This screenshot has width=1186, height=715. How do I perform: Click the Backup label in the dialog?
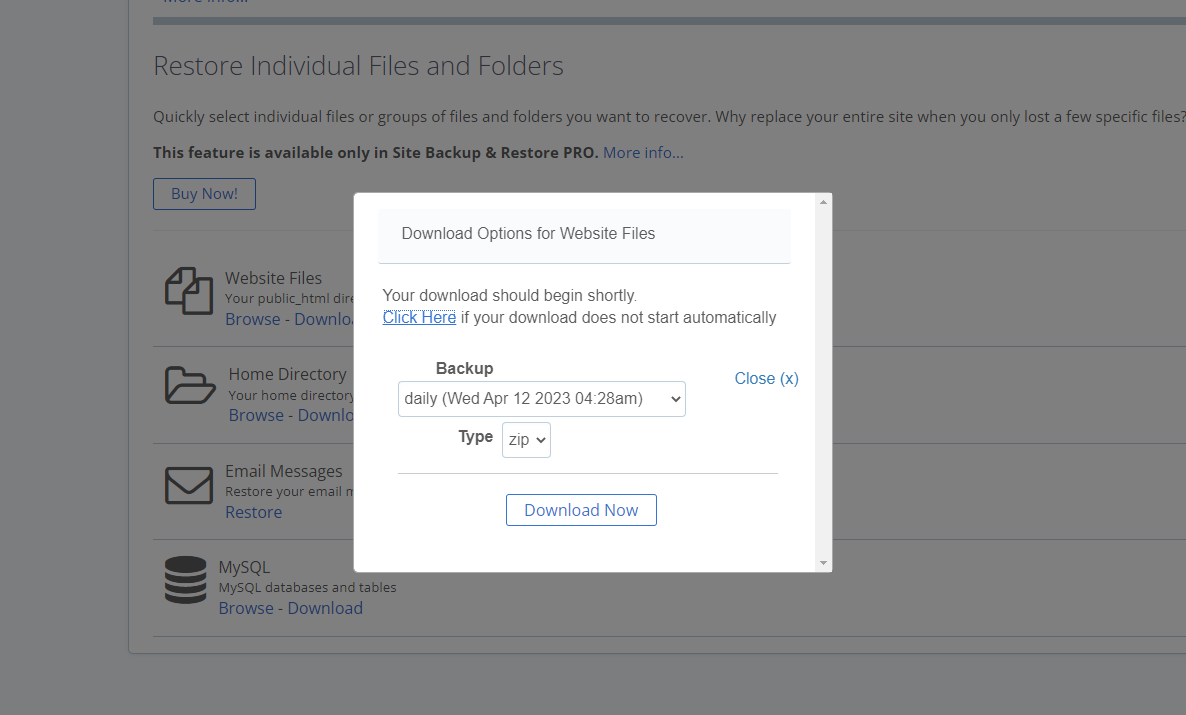coord(464,368)
